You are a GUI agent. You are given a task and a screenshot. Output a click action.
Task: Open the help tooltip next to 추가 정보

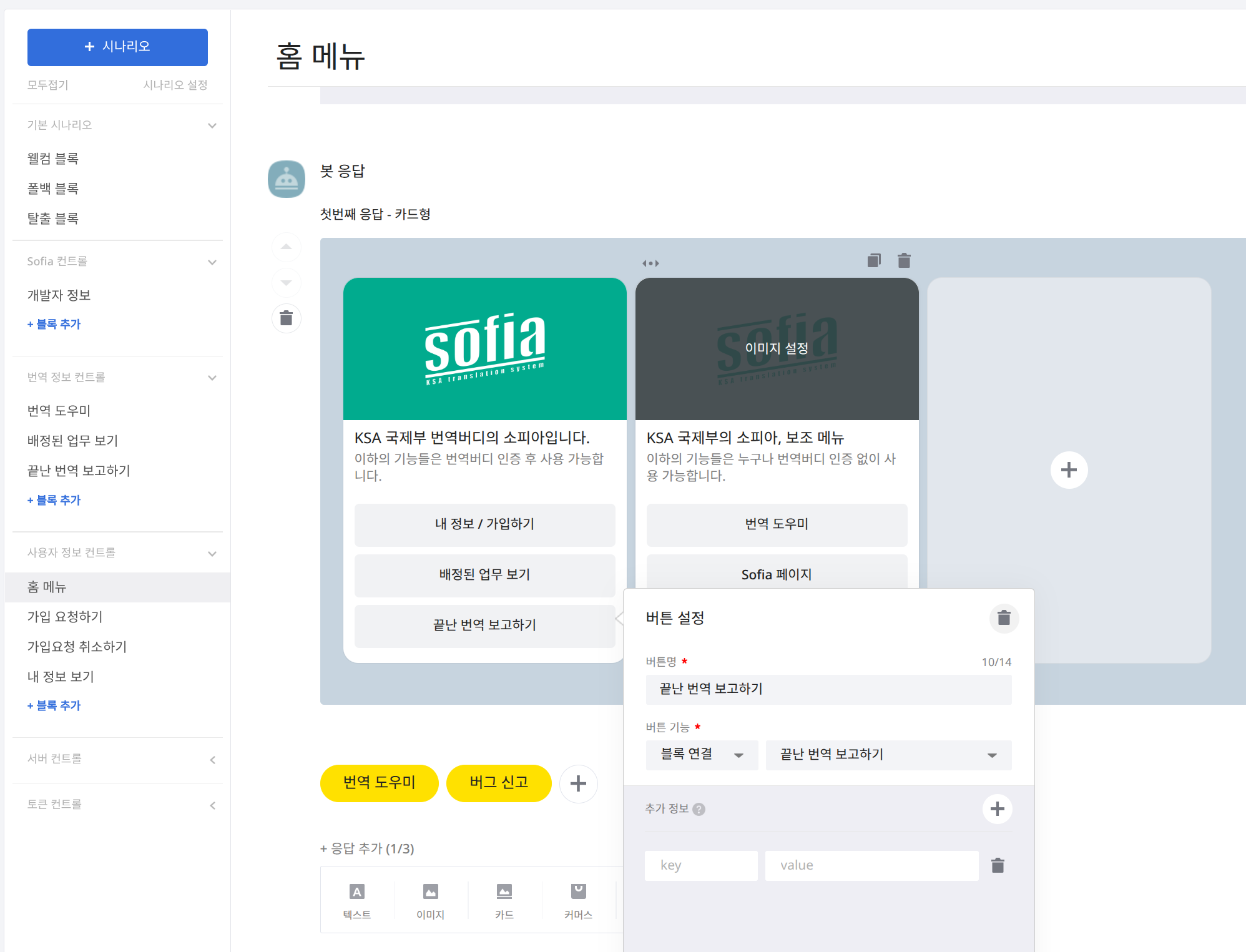coord(699,810)
